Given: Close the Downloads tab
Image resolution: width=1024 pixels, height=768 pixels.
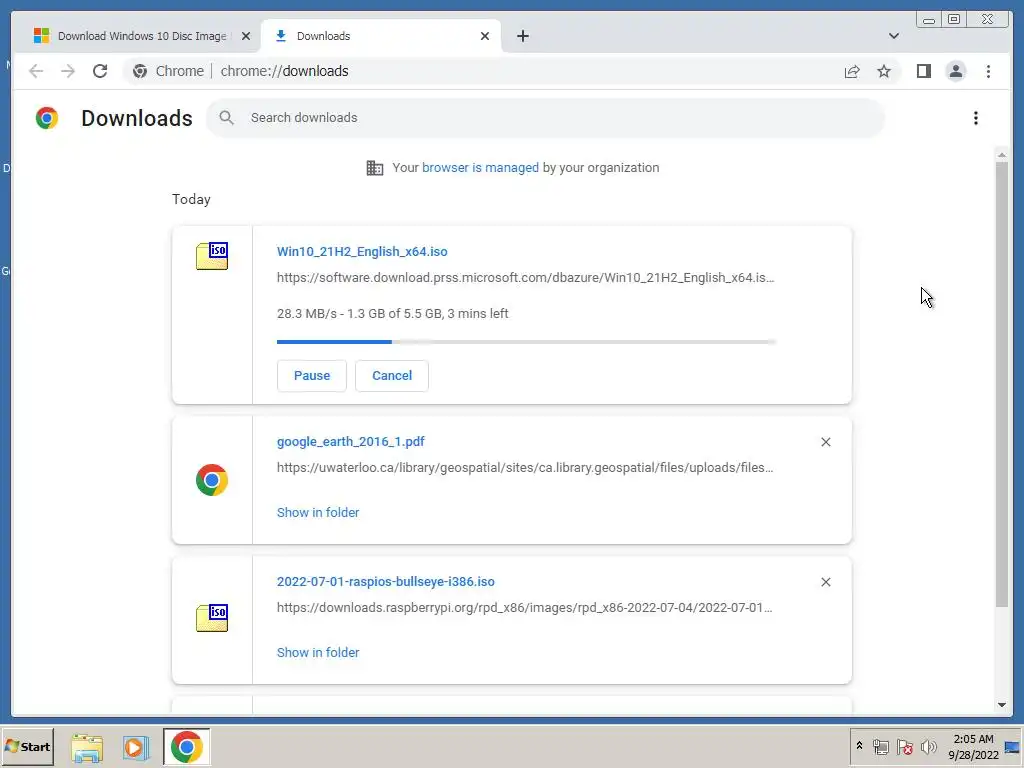Looking at the screenshot, I should pos(485,36).
